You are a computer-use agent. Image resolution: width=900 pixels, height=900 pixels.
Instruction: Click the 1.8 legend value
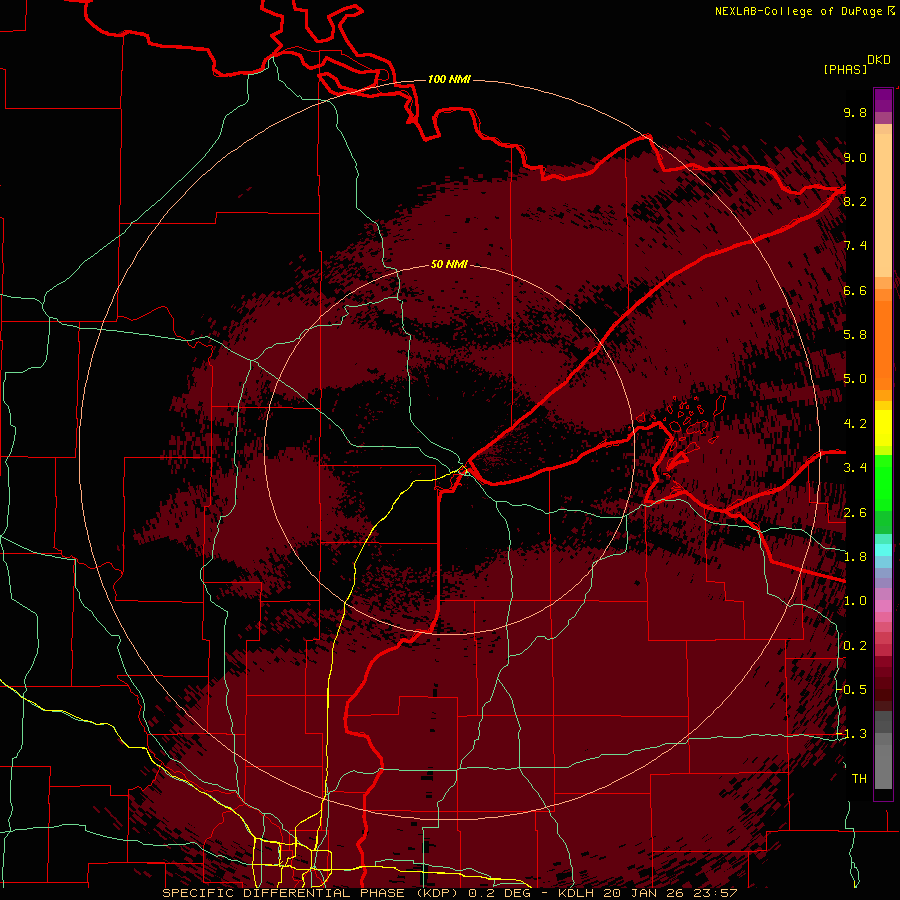point(855,557)
